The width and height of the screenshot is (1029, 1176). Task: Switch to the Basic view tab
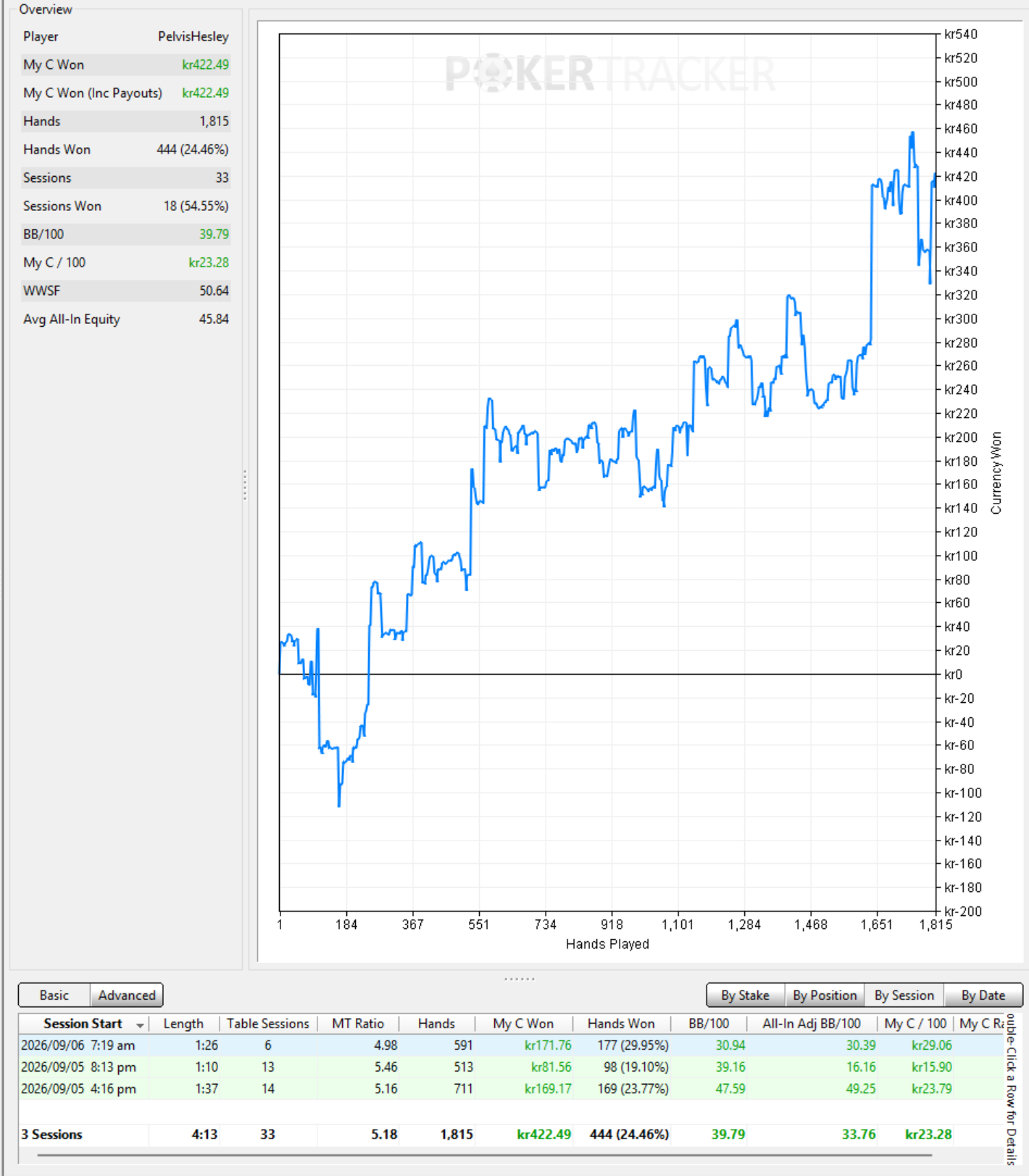(x=54, y=995)
